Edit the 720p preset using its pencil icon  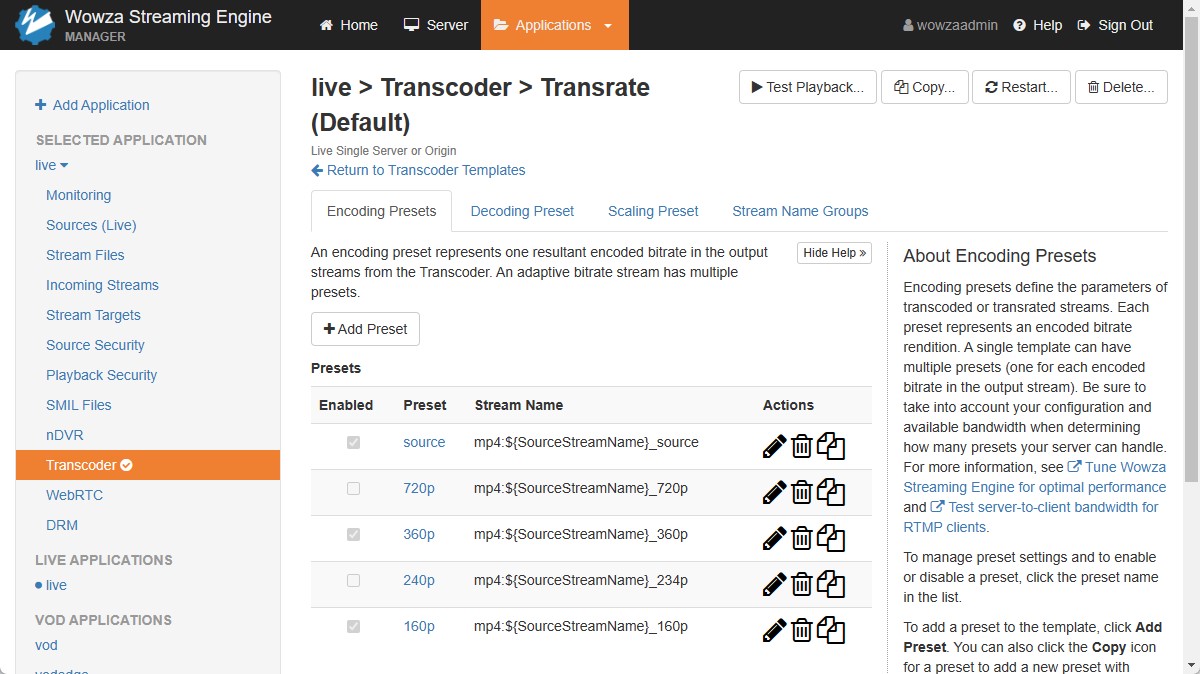point(773,492)
